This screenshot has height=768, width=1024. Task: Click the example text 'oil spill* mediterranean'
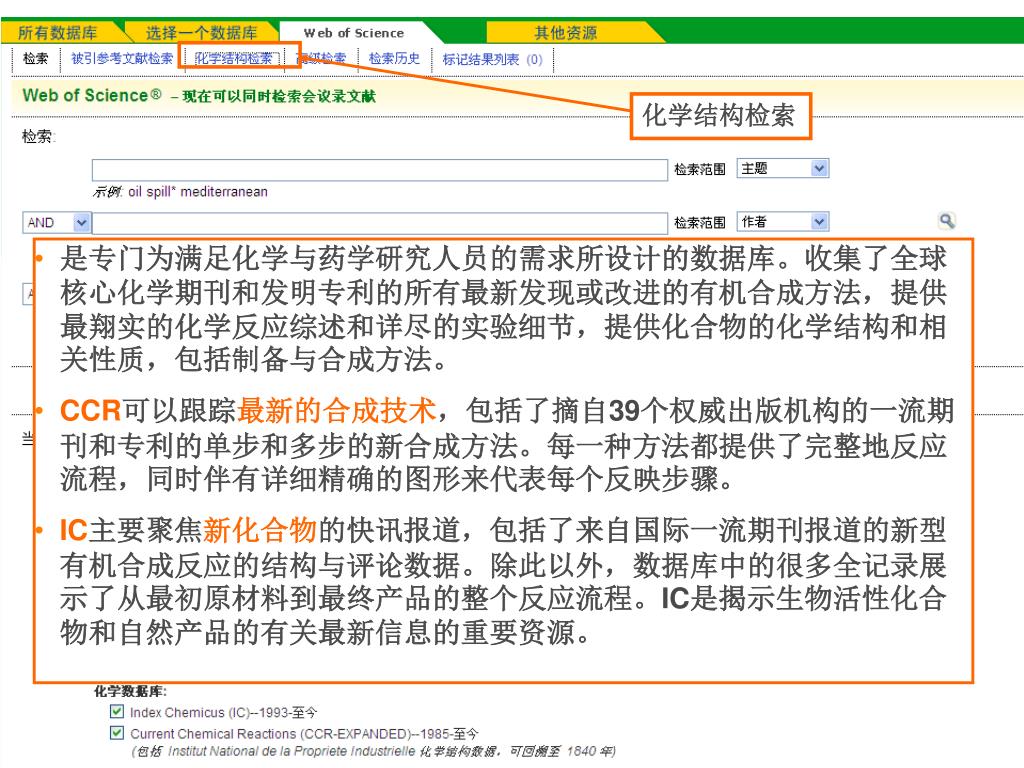[198, 192]
